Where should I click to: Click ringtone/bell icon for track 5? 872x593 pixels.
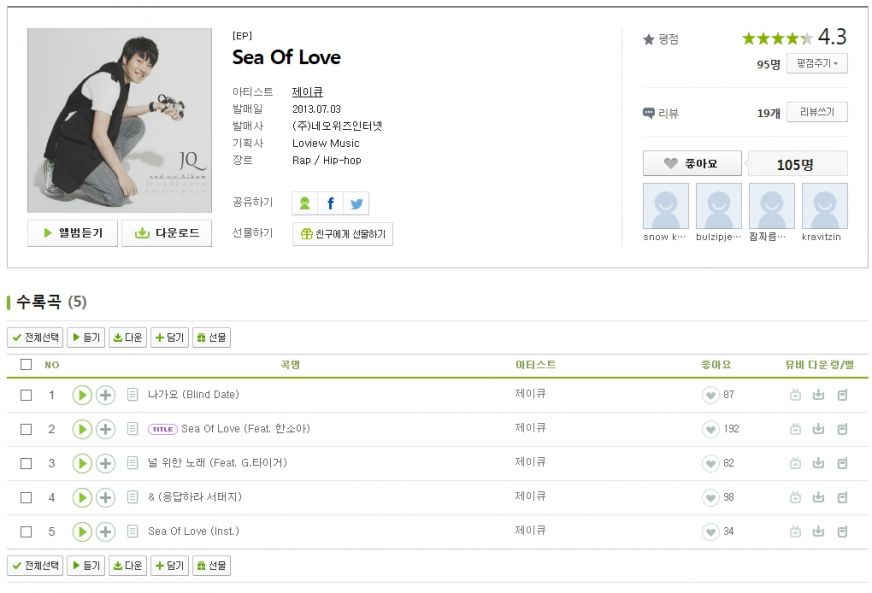(x=842, y=531)
